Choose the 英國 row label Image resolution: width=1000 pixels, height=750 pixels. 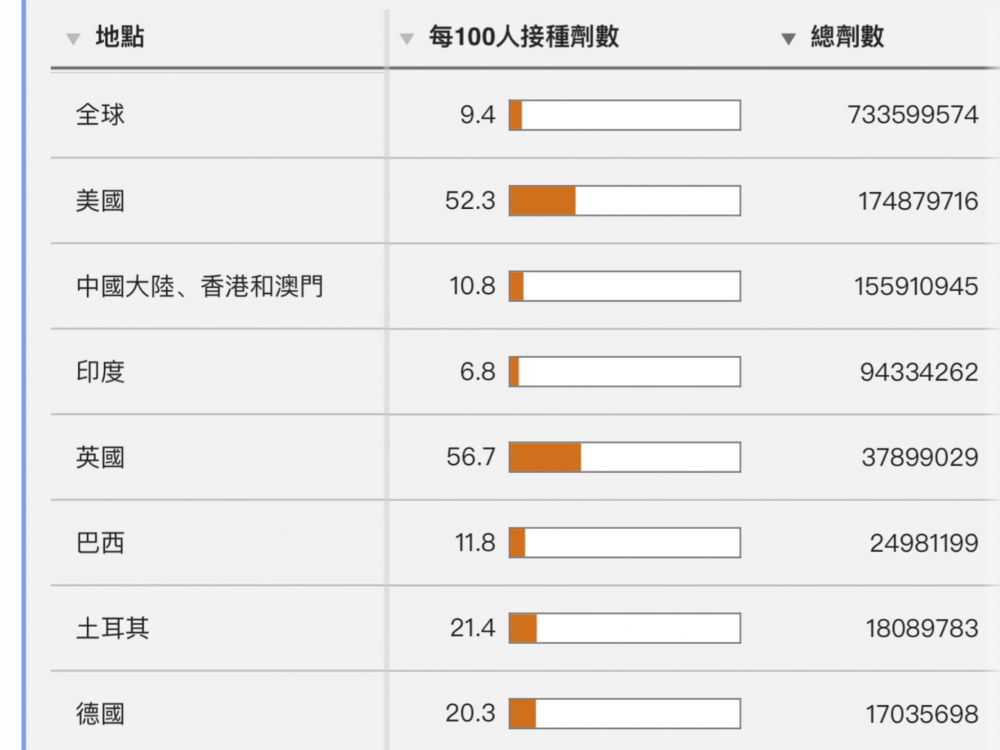point(100,458)
